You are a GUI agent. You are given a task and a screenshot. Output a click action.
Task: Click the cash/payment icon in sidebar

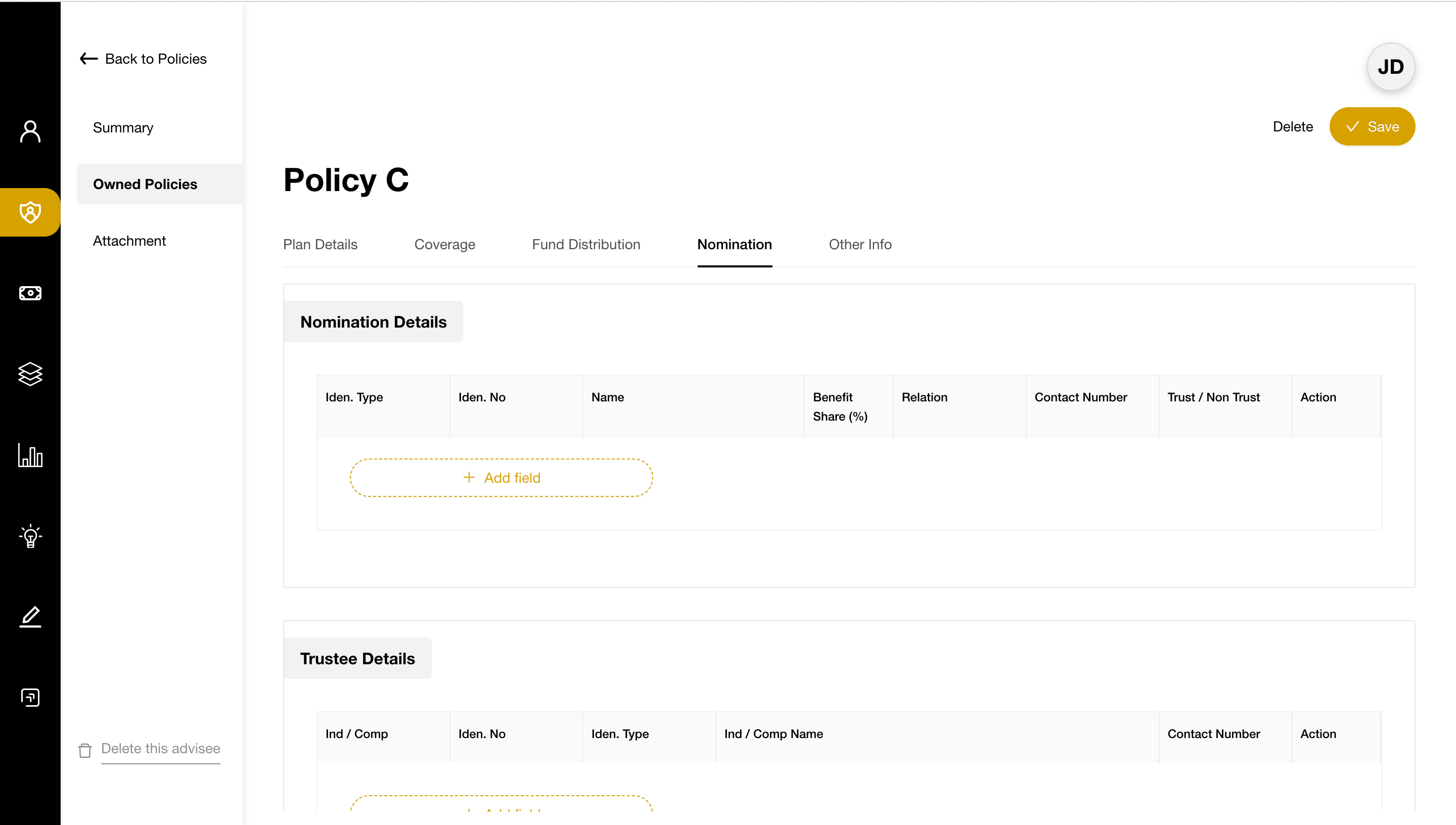tap(30, 293)
